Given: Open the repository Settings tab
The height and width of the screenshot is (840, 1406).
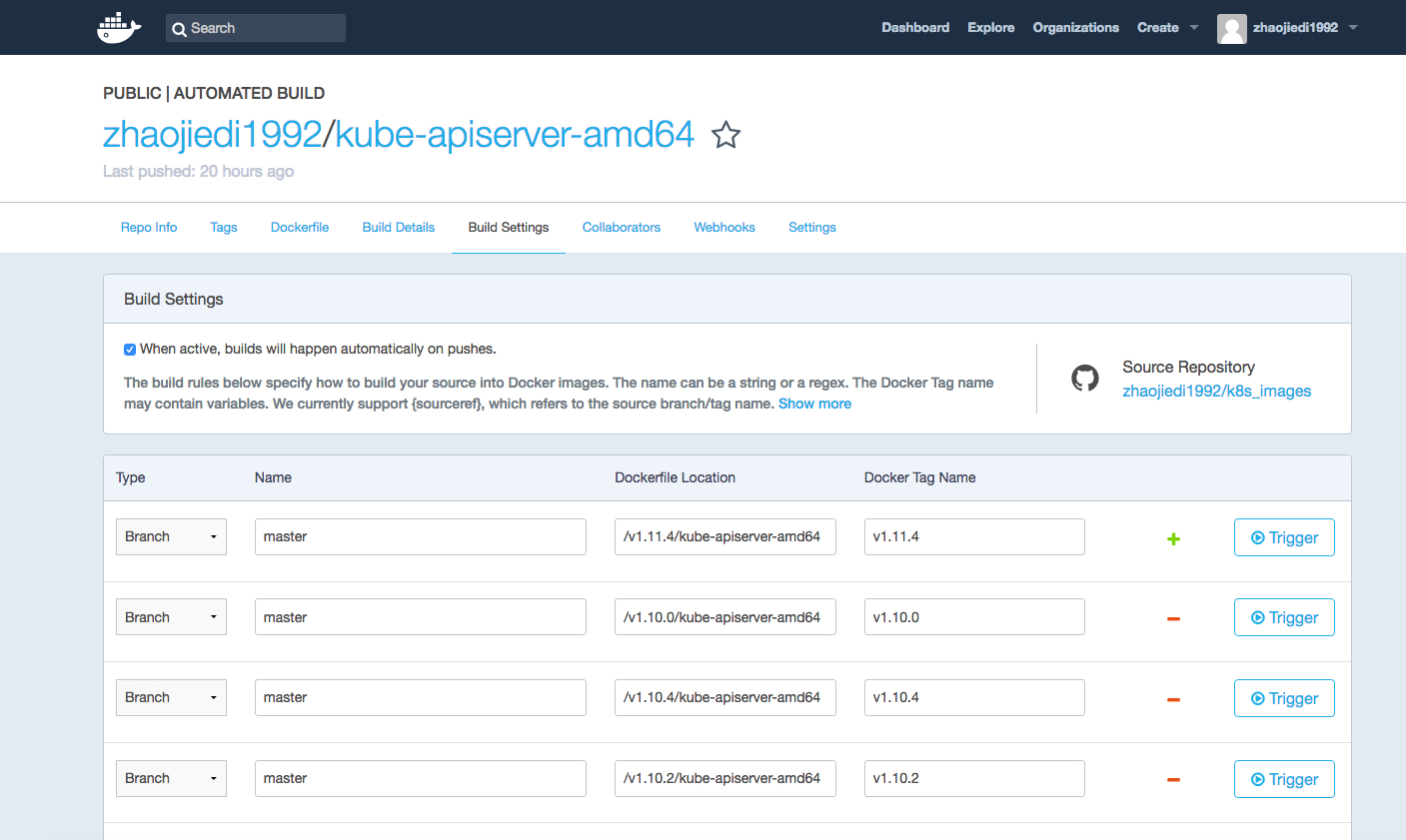Looking at the screenshot, I should [x=812, y=228].
